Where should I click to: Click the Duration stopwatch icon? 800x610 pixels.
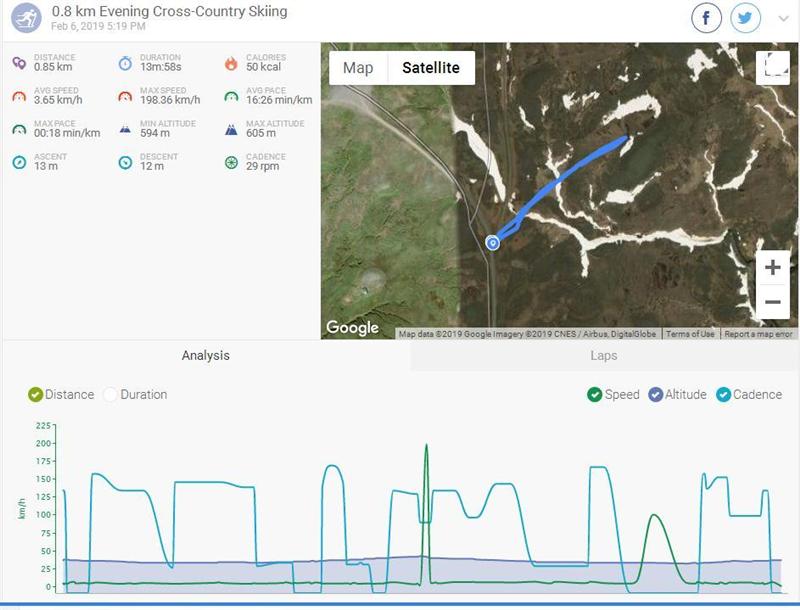125,63
